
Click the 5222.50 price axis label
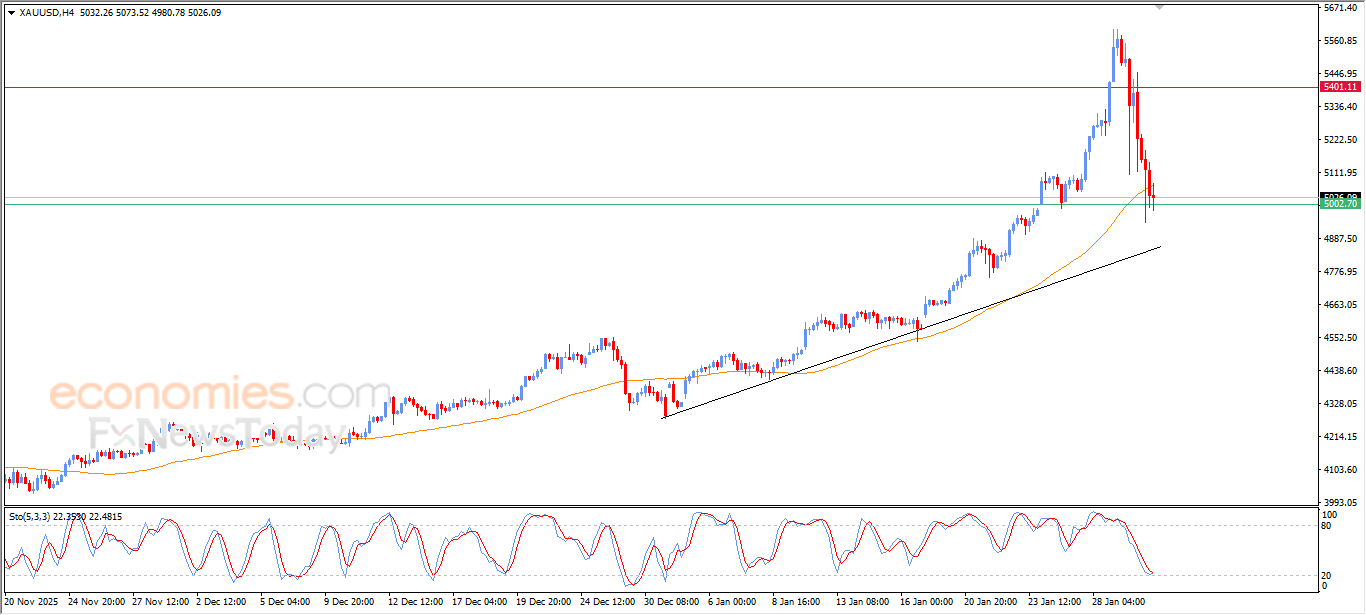pyautogui.click(x=1340, y=140)
